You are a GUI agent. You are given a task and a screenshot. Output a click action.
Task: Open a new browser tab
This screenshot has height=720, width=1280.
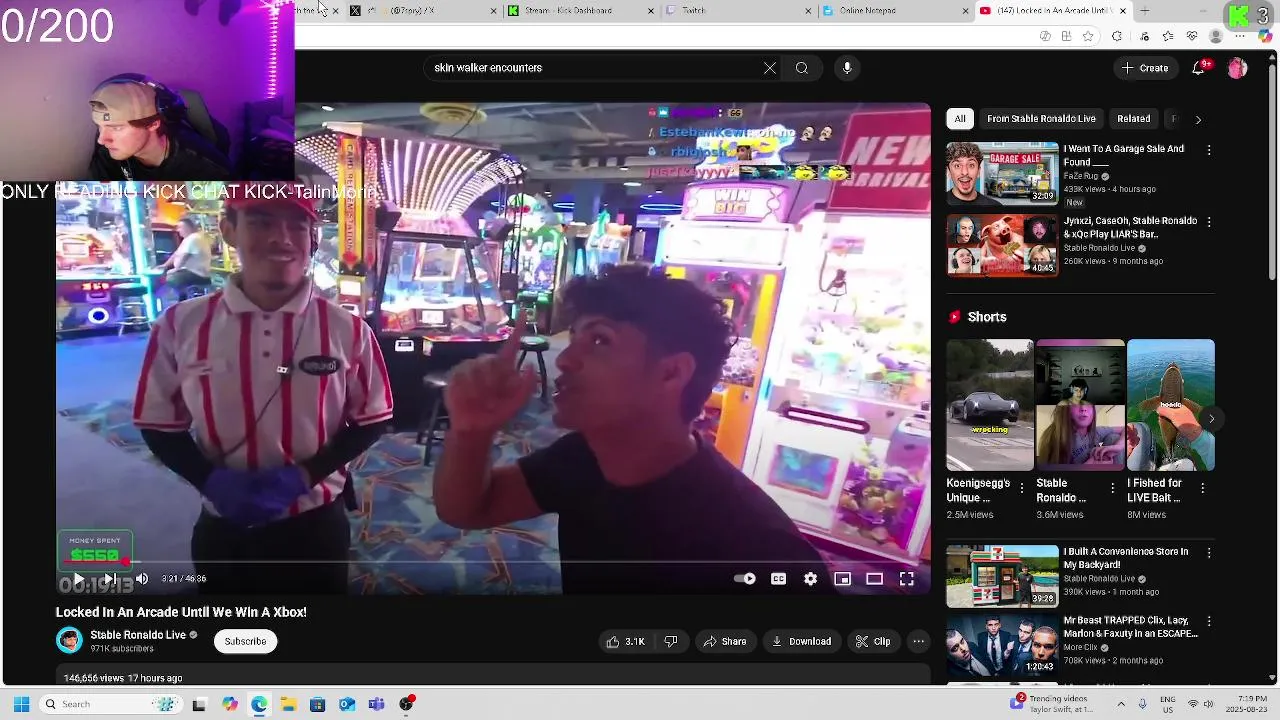[x=1145, y=11]
